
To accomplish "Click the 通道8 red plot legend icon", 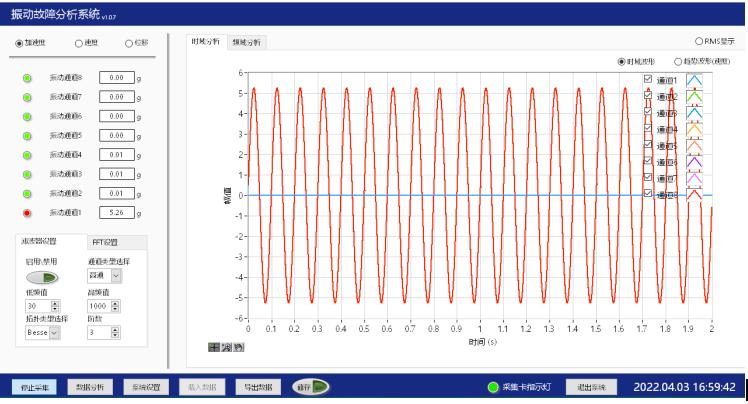I will (694, 193).
